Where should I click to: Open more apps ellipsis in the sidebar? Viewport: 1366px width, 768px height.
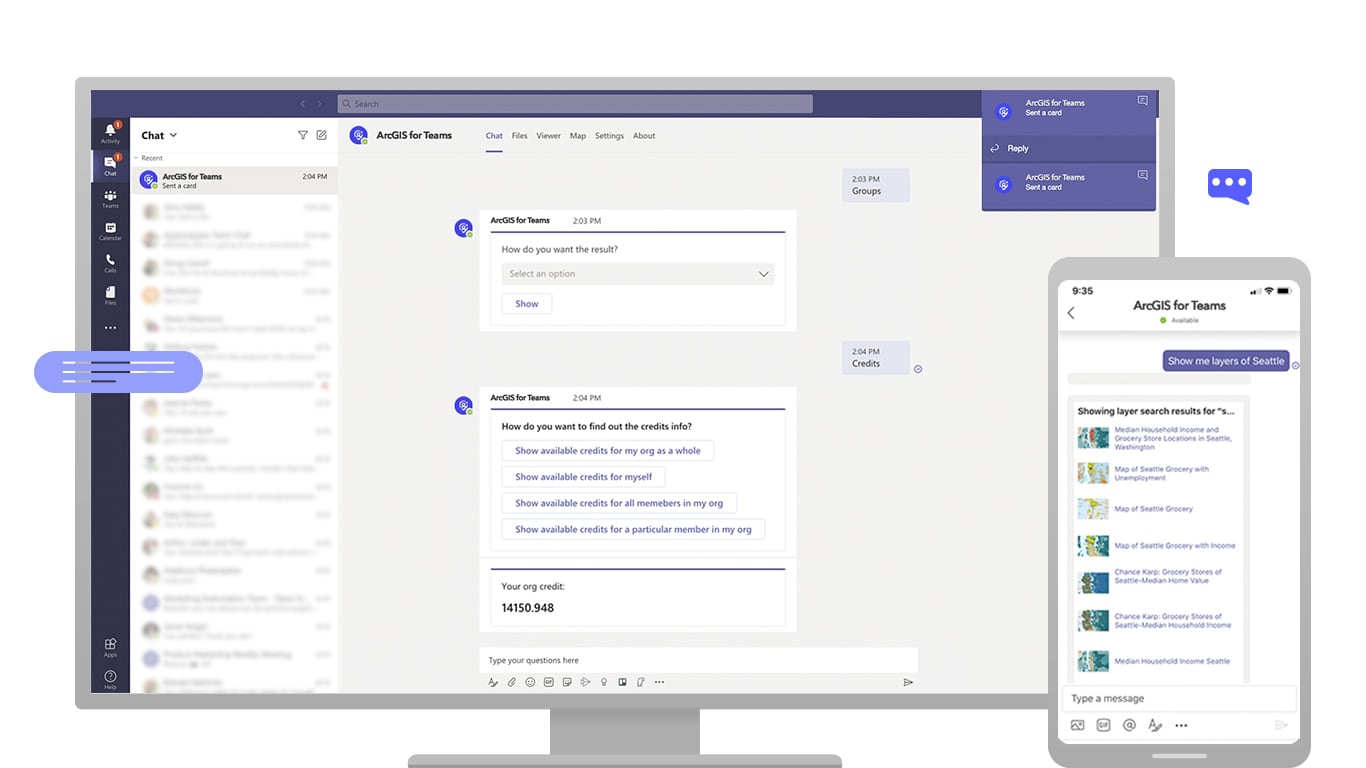[110, 328]
